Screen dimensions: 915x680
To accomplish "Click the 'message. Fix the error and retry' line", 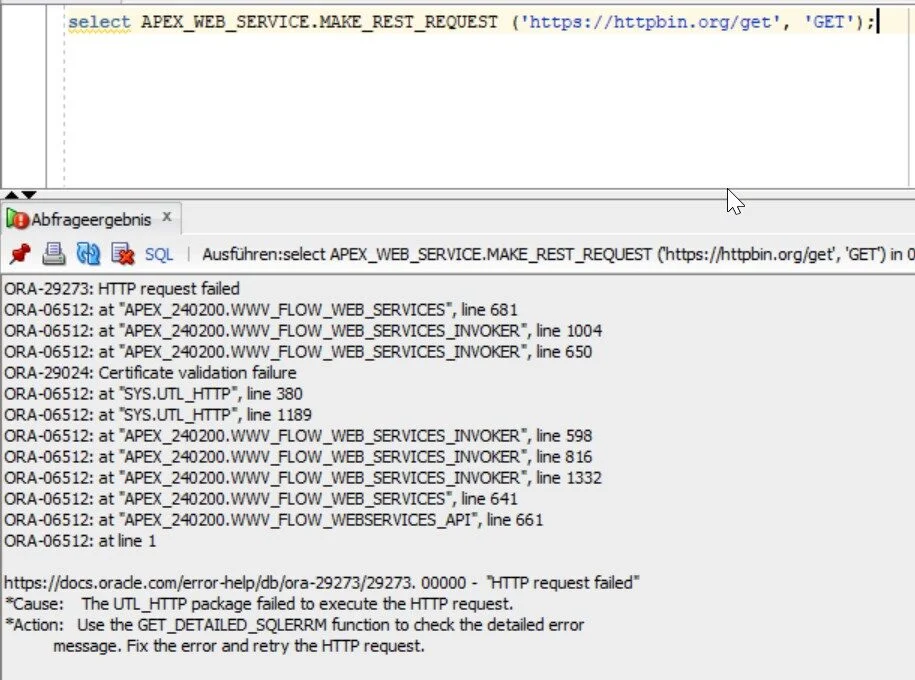I will [239, 646].
